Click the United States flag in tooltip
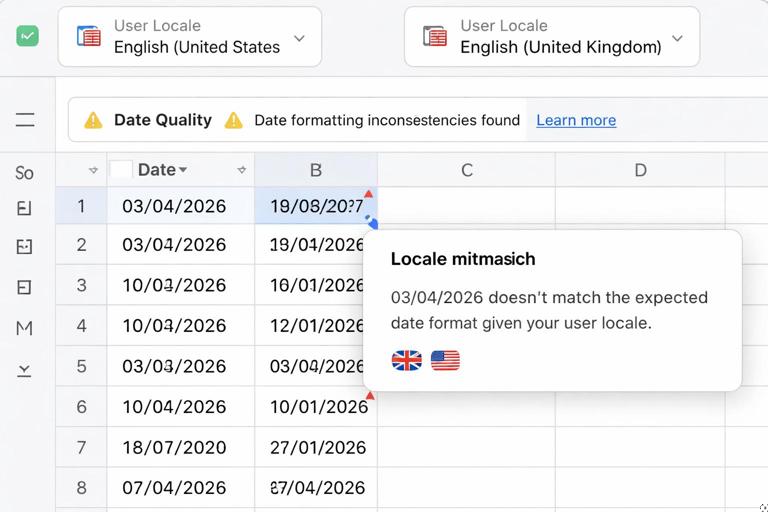This screenshot has width=768, height=512. [445, 361]
